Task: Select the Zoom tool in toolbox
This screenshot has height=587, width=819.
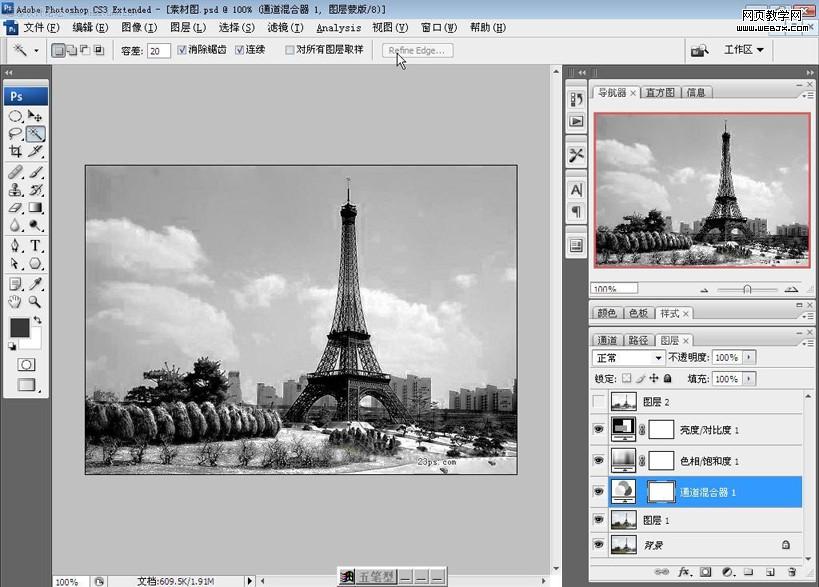Action: point(35,301)
